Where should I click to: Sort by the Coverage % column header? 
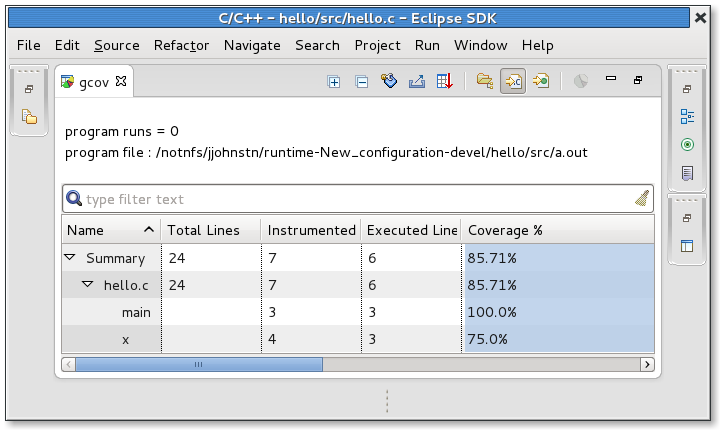(558, 230)
